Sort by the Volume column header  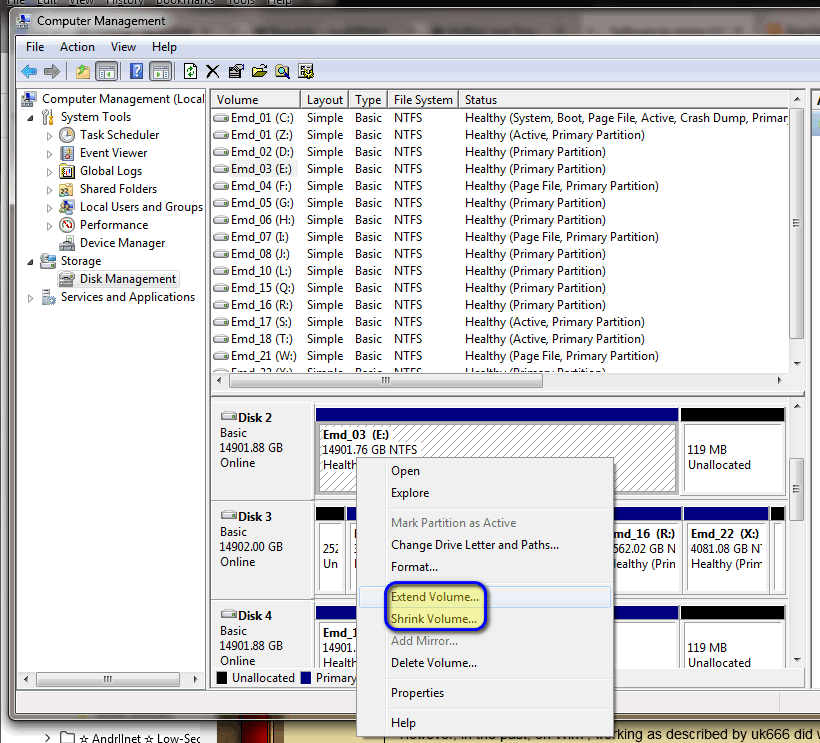256,99
